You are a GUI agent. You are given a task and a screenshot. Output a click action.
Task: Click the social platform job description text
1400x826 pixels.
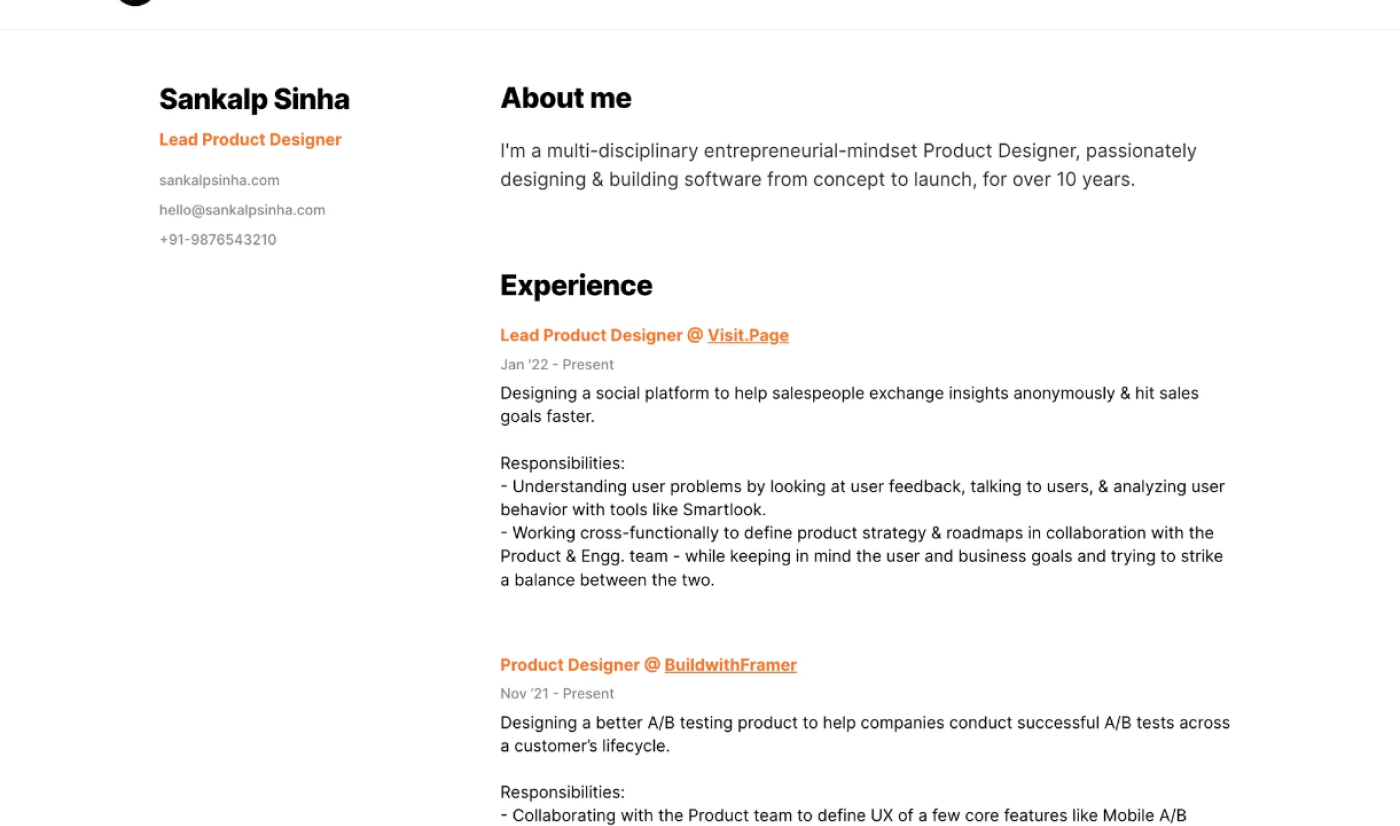pos(849,404)
